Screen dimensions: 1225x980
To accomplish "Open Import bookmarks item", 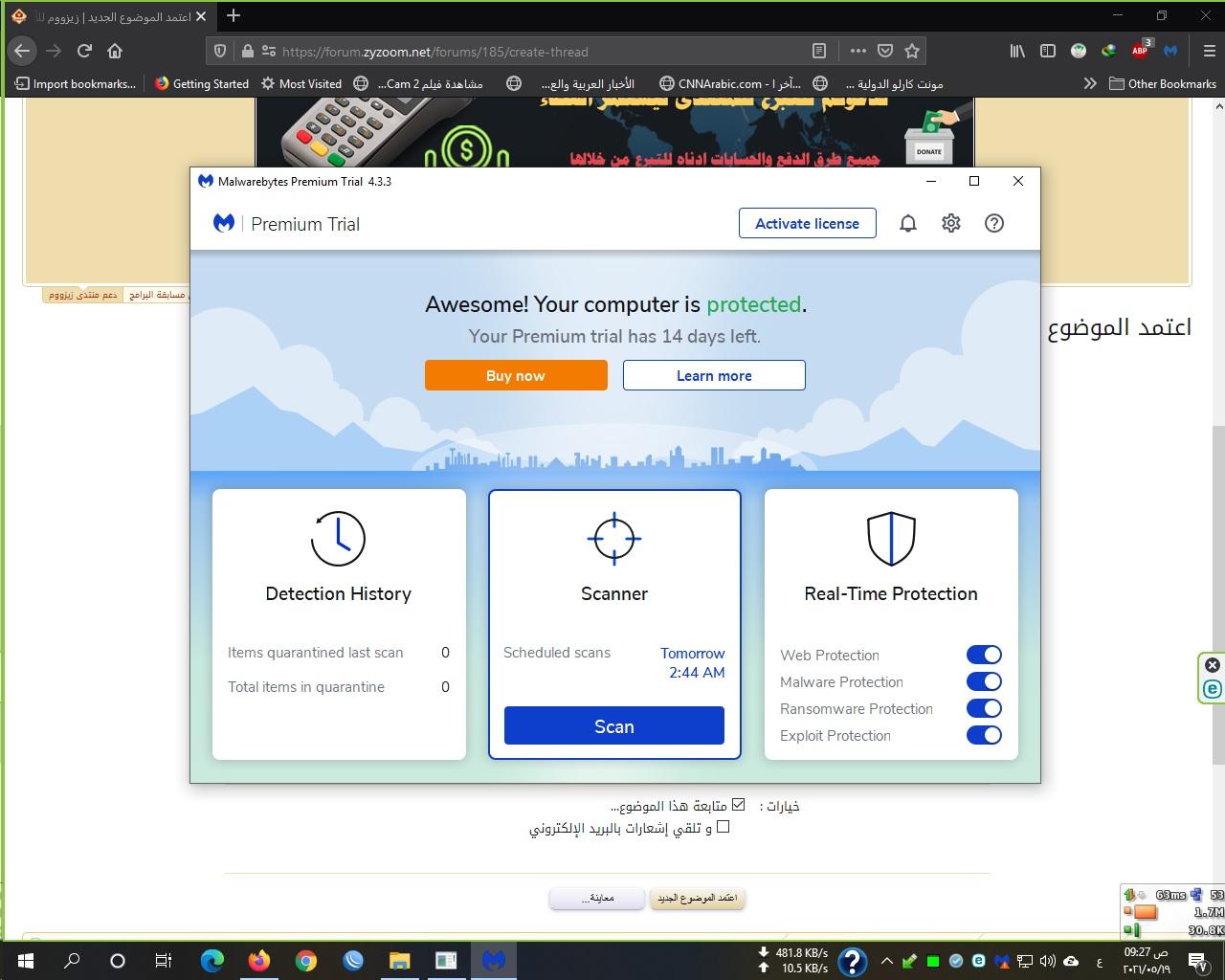I will pyautogui.click(x=76, y=83).
